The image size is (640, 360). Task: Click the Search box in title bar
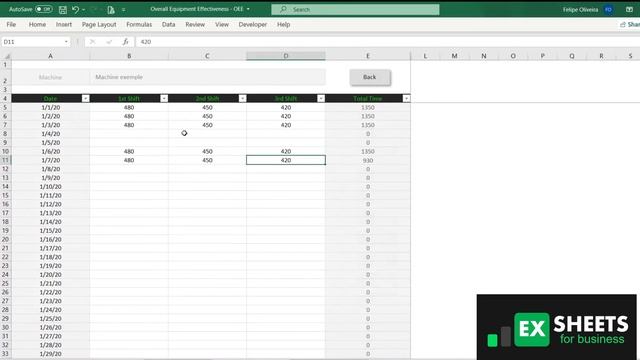(355, 9)
